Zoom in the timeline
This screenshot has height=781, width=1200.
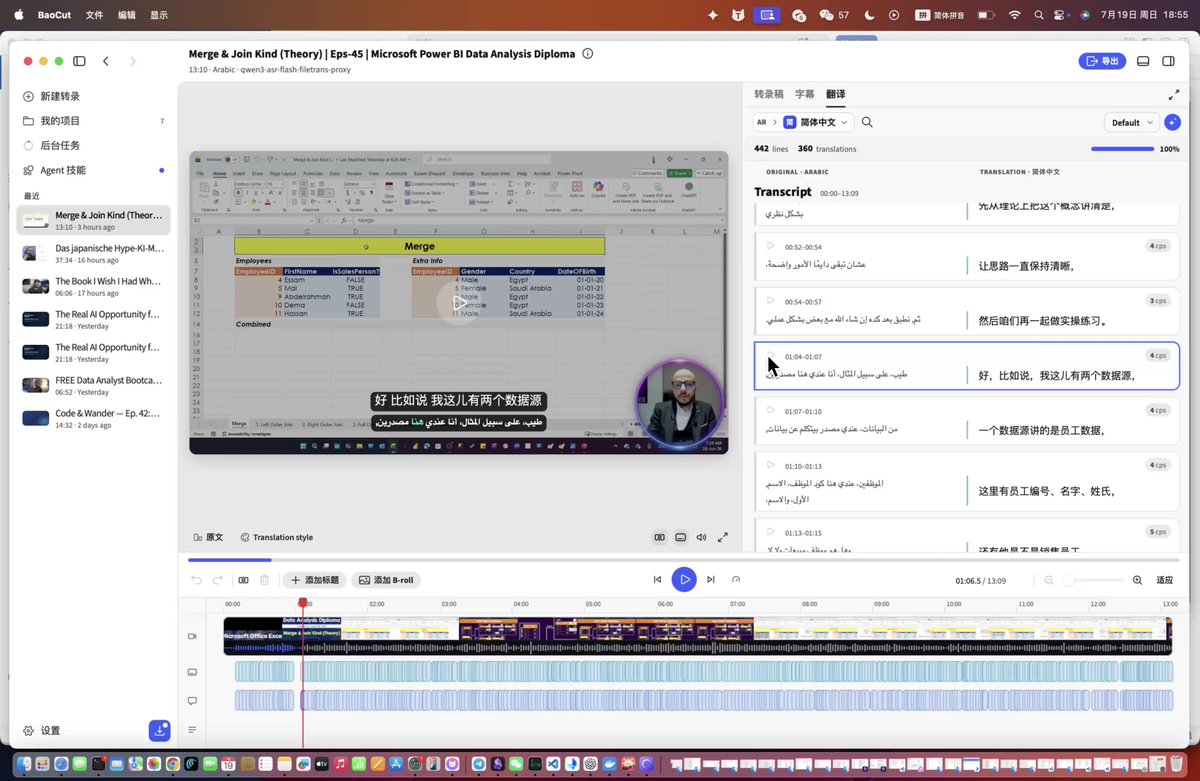click(1137, 580)
